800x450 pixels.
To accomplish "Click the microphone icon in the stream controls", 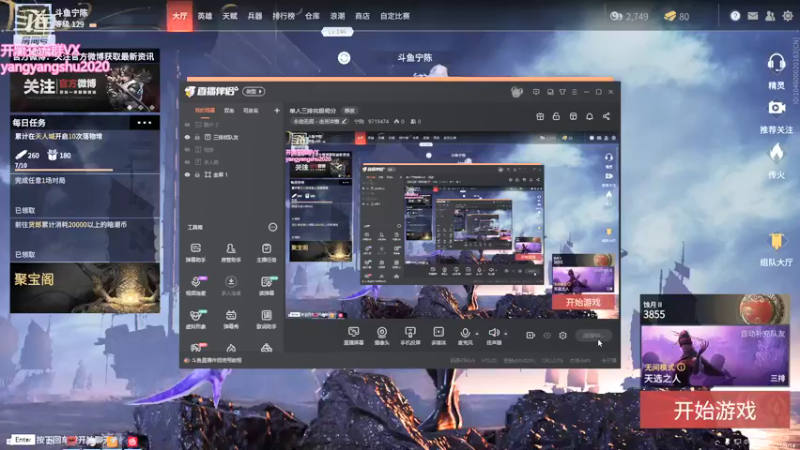I will coord(465,333).
